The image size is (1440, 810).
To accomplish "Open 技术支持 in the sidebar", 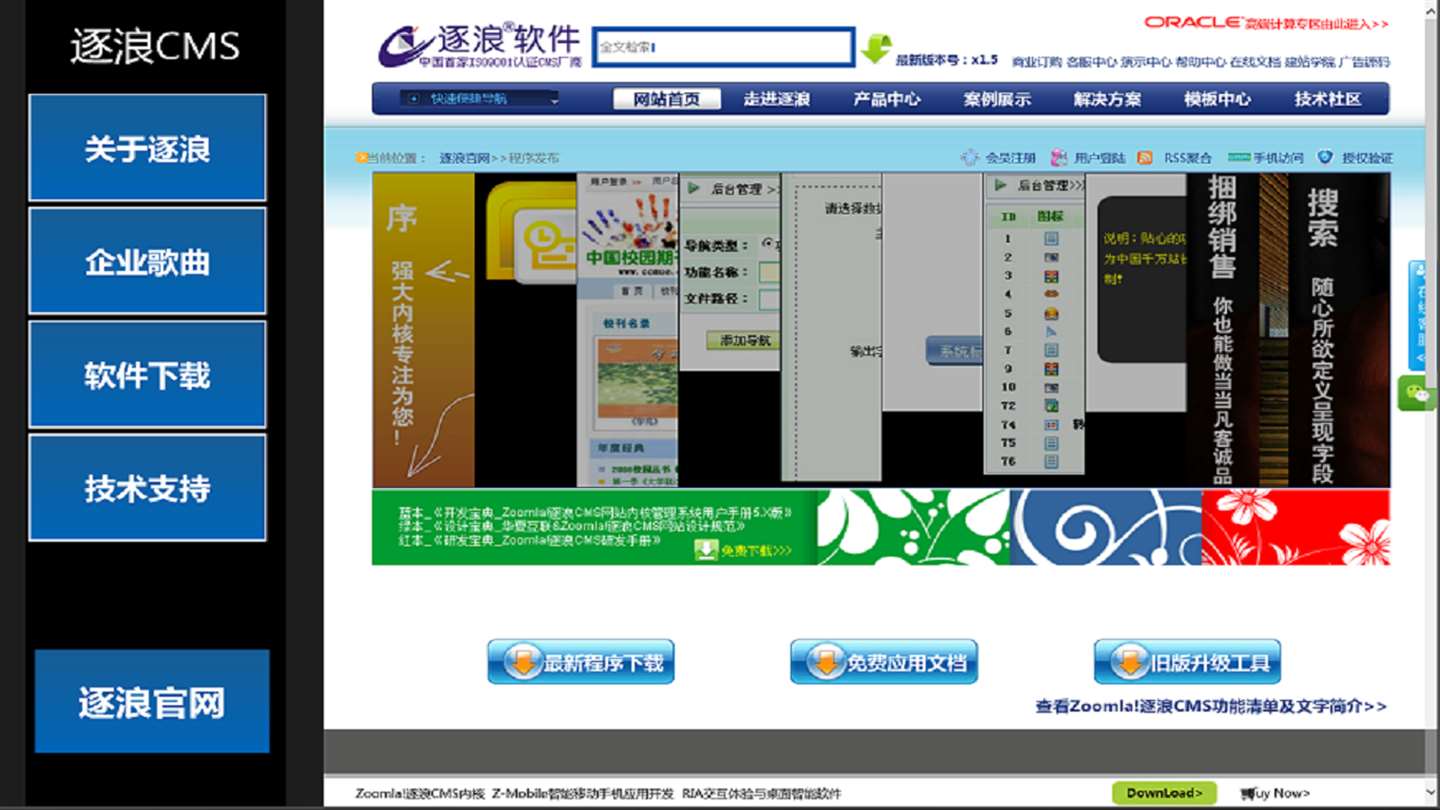I will point(147,487).
